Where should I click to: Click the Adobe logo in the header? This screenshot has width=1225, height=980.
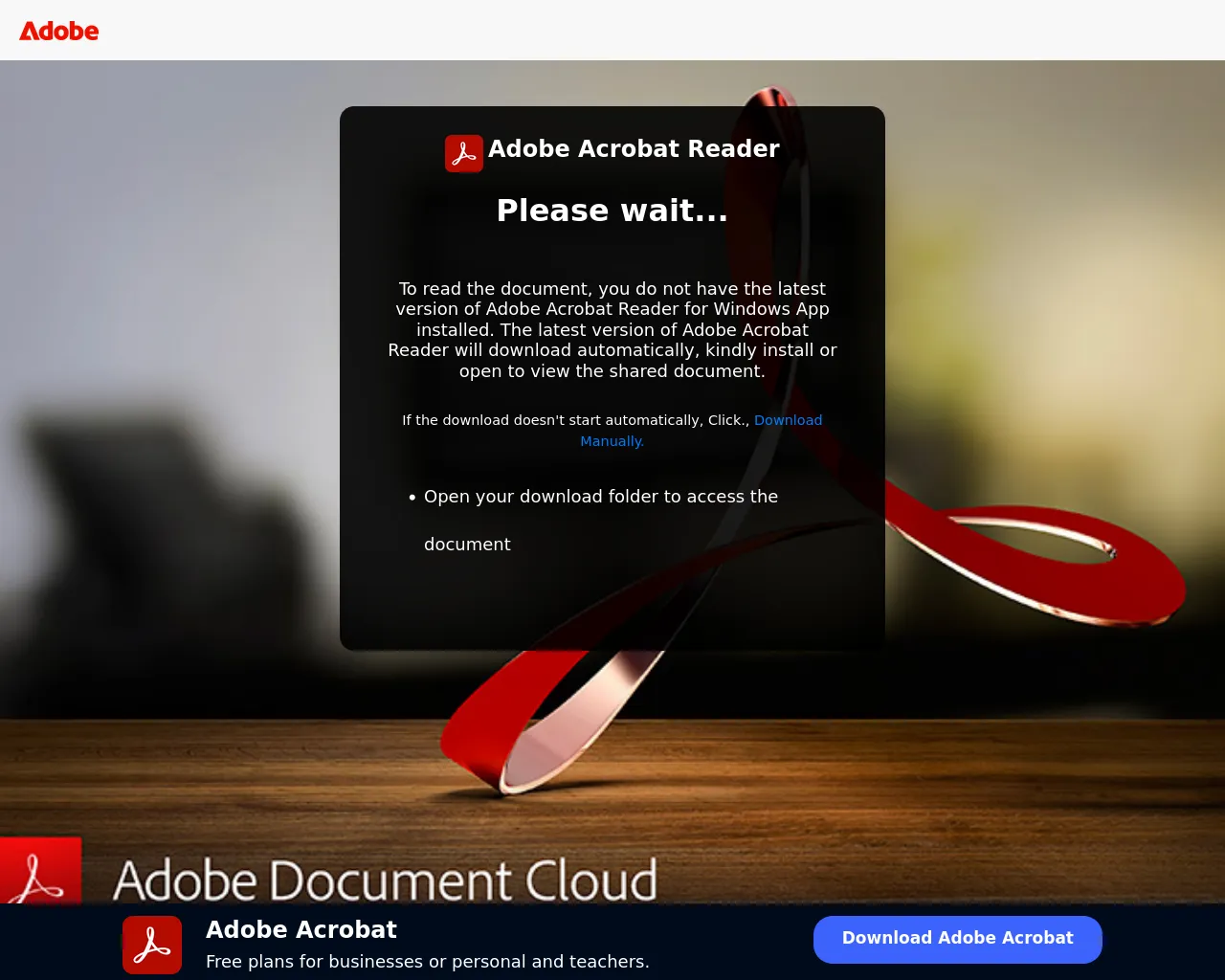(59, 31)
